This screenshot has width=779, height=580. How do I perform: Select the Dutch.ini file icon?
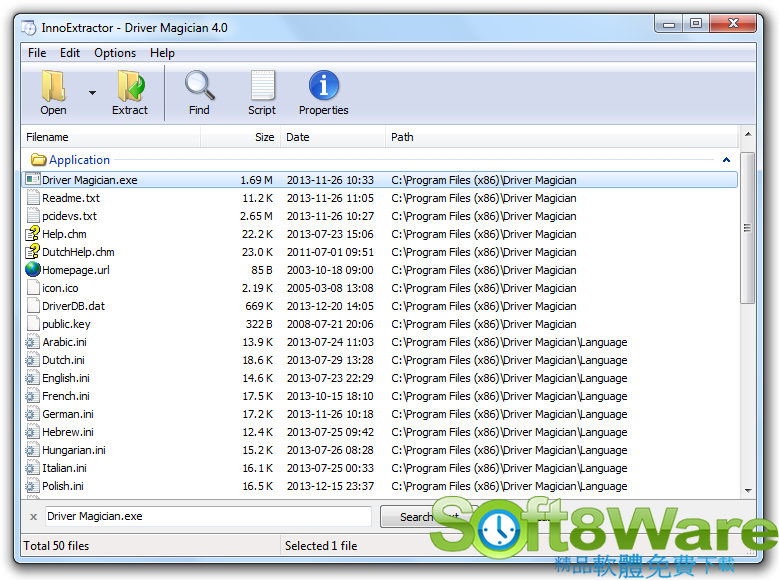(32, 359)
